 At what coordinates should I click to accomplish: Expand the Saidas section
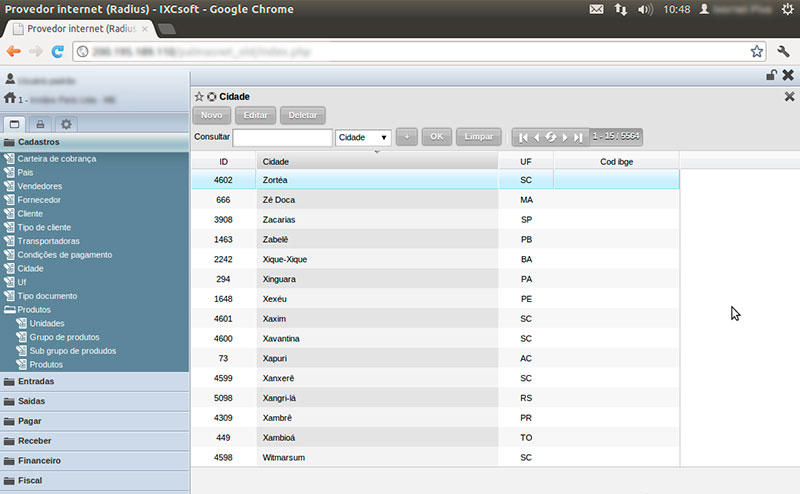(94, 401)
